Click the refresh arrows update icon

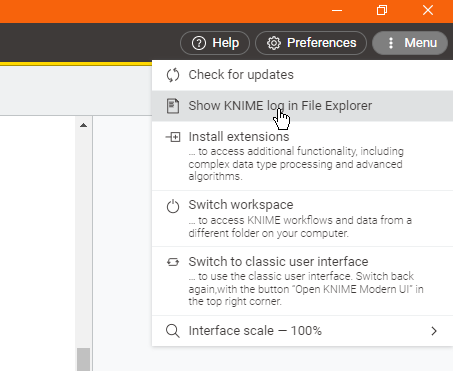coord(173,75)
